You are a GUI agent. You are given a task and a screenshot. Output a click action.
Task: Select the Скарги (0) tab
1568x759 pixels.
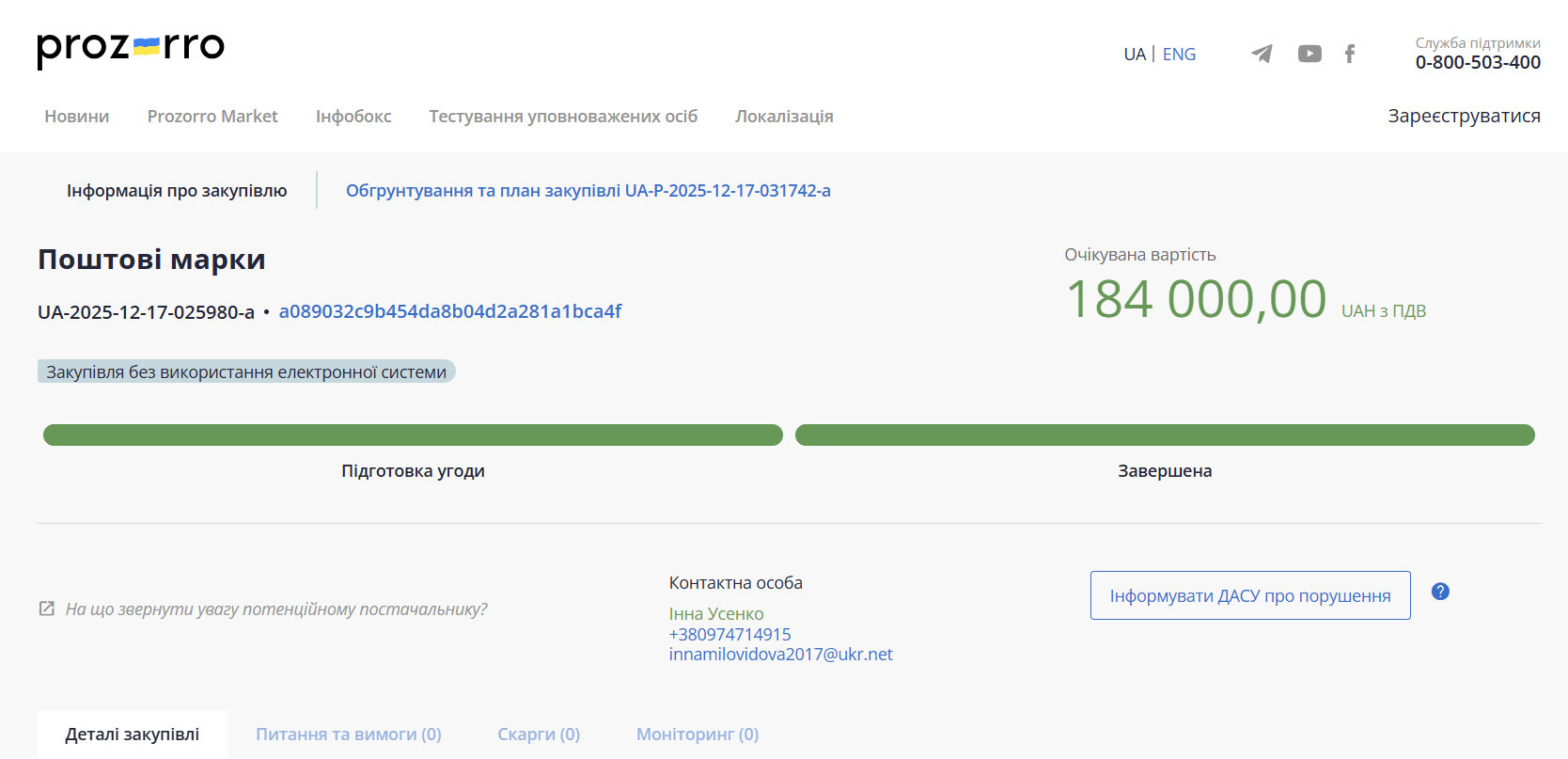539,735
